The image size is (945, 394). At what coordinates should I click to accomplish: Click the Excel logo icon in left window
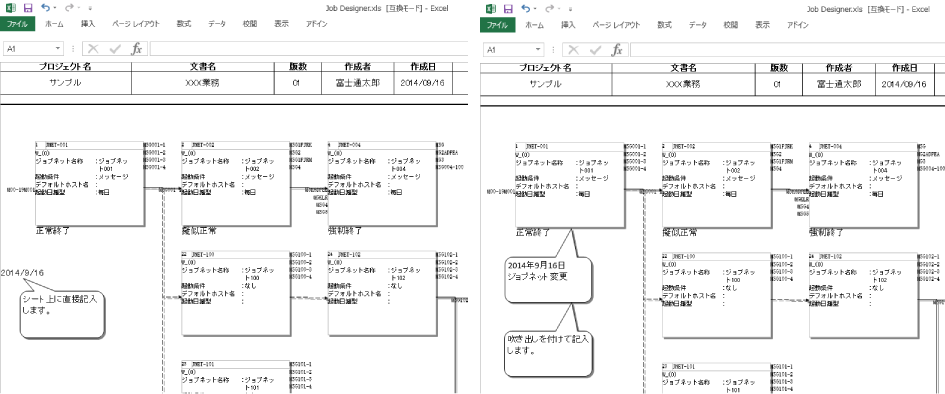pyautogui.click(x=10, y=8)
